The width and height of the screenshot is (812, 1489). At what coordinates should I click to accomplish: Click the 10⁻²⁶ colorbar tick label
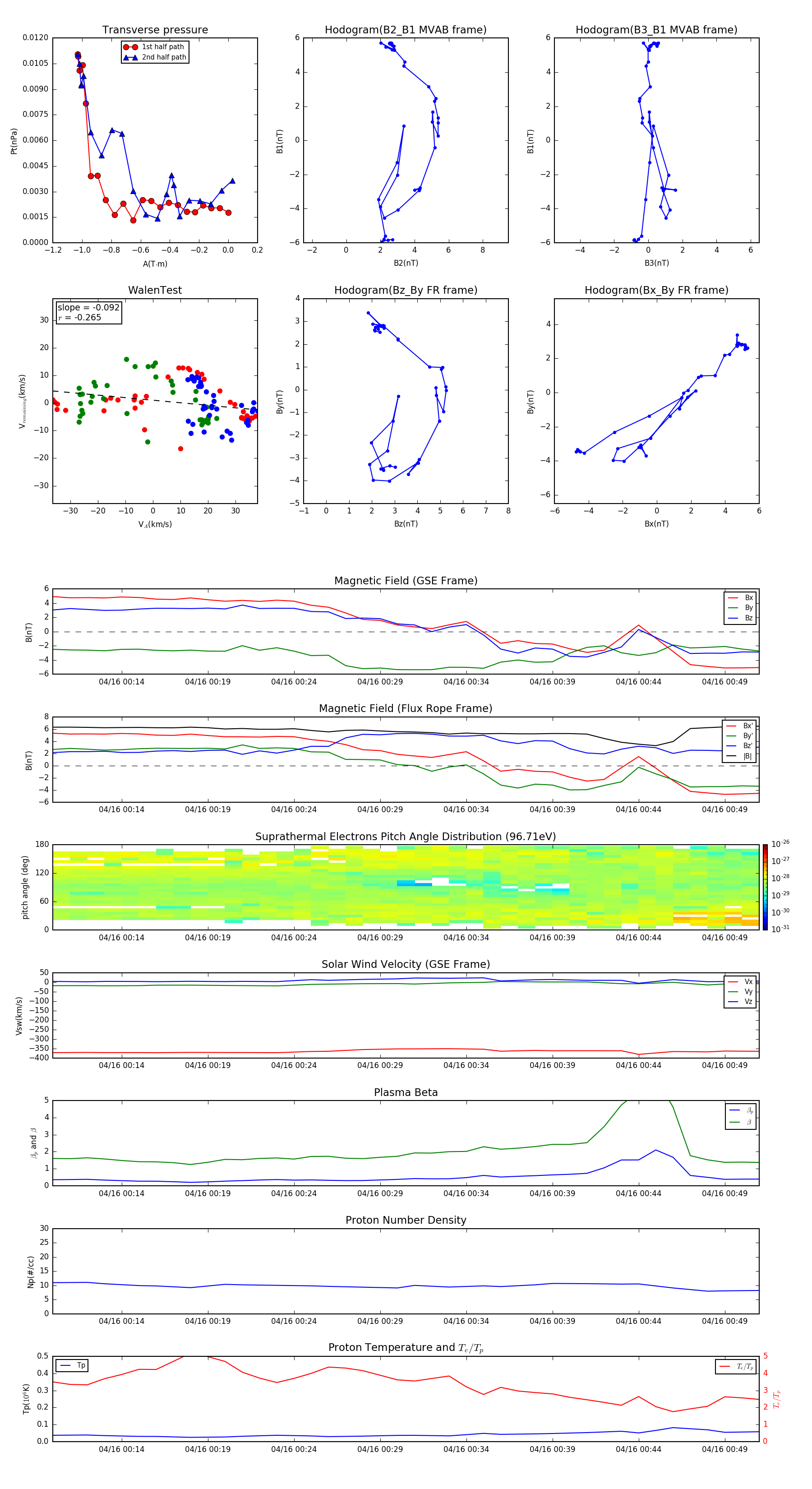tap(780, 844)
